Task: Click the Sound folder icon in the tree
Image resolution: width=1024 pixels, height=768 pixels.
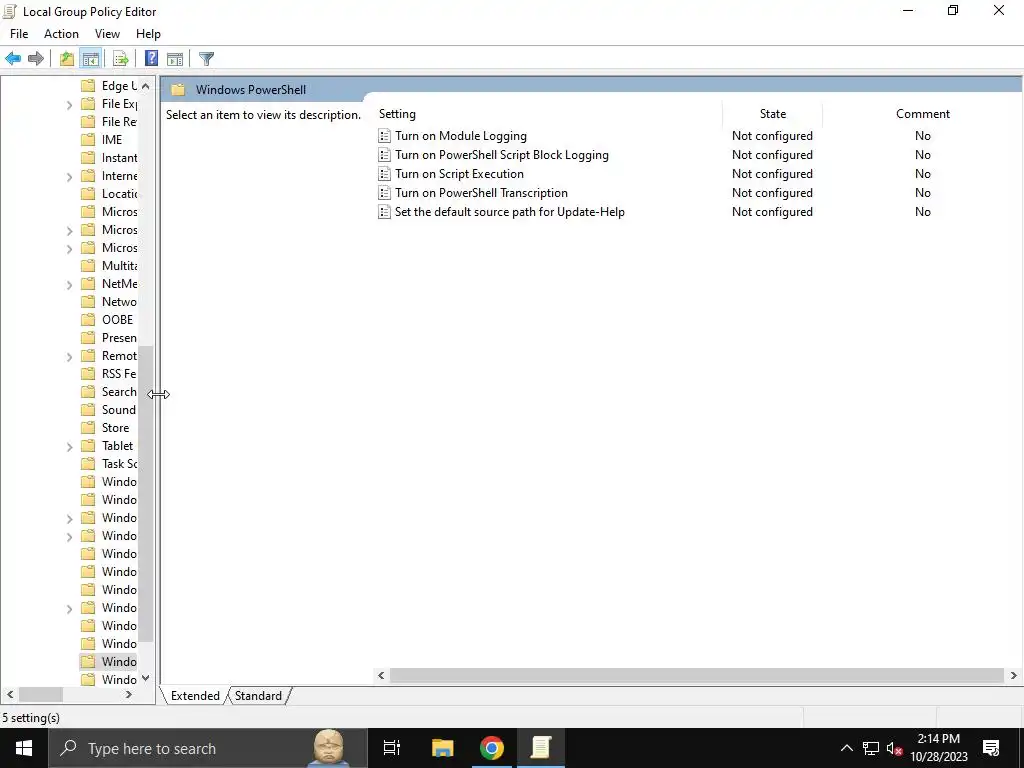Action: click(88, 409)
